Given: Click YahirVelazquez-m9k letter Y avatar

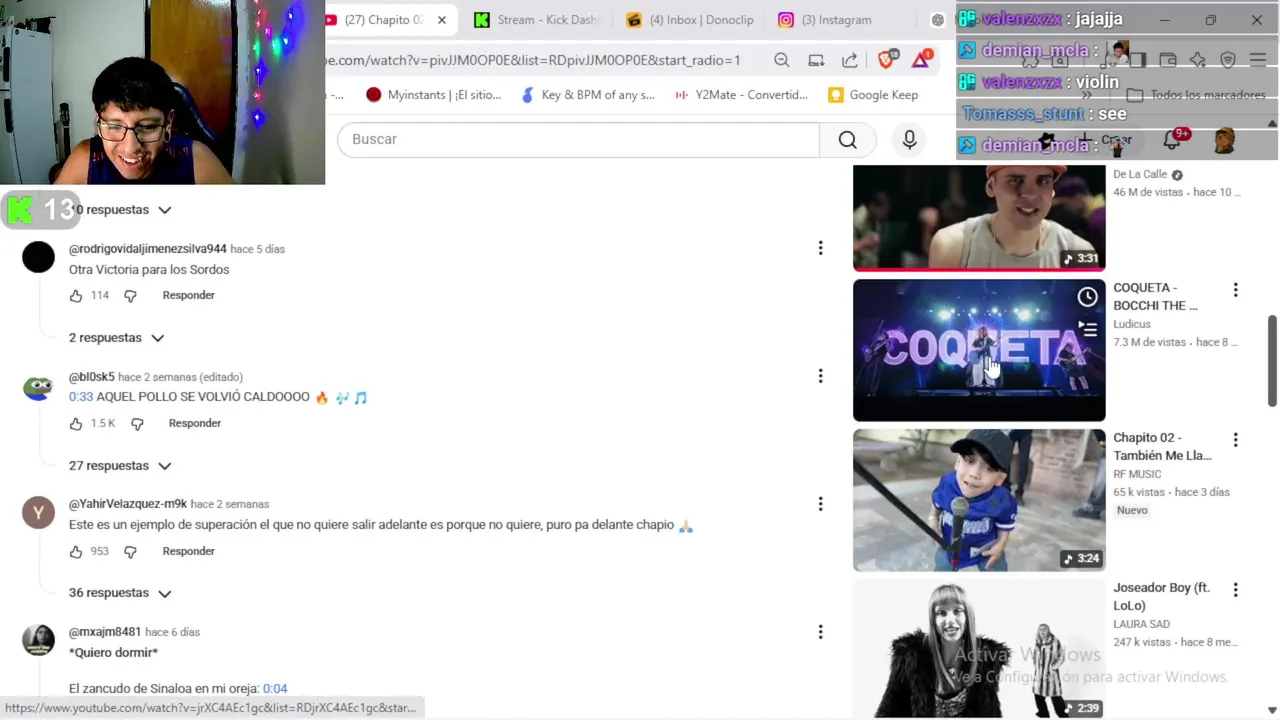Looking at the screenshot, I should coord(38,513).
